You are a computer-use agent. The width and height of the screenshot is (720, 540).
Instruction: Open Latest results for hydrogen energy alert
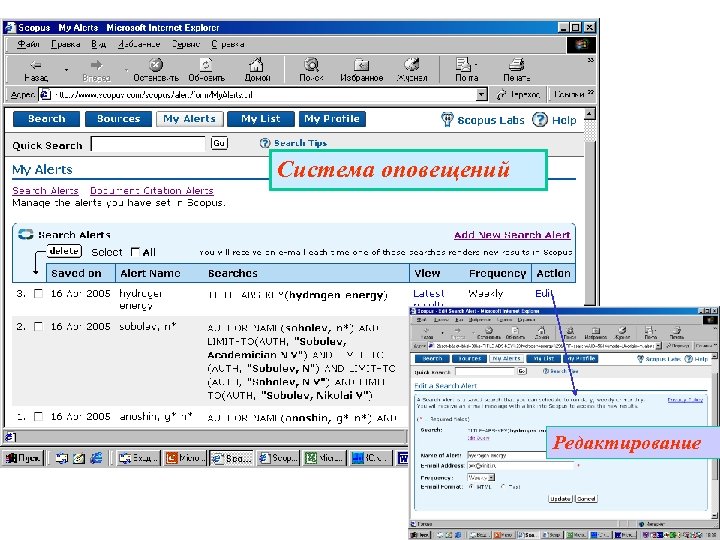[428, 298]
